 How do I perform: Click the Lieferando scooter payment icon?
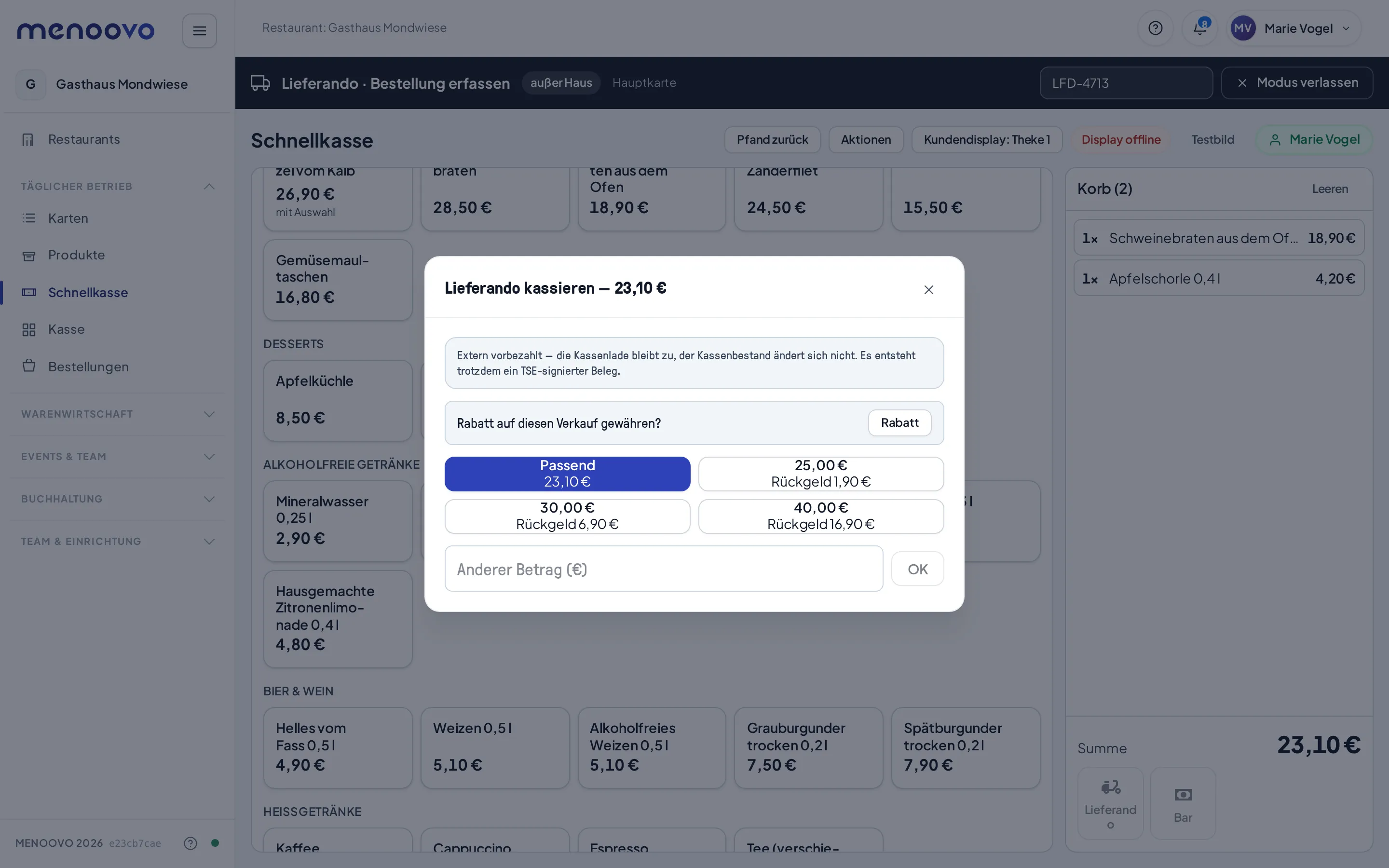coord(1110,787)
